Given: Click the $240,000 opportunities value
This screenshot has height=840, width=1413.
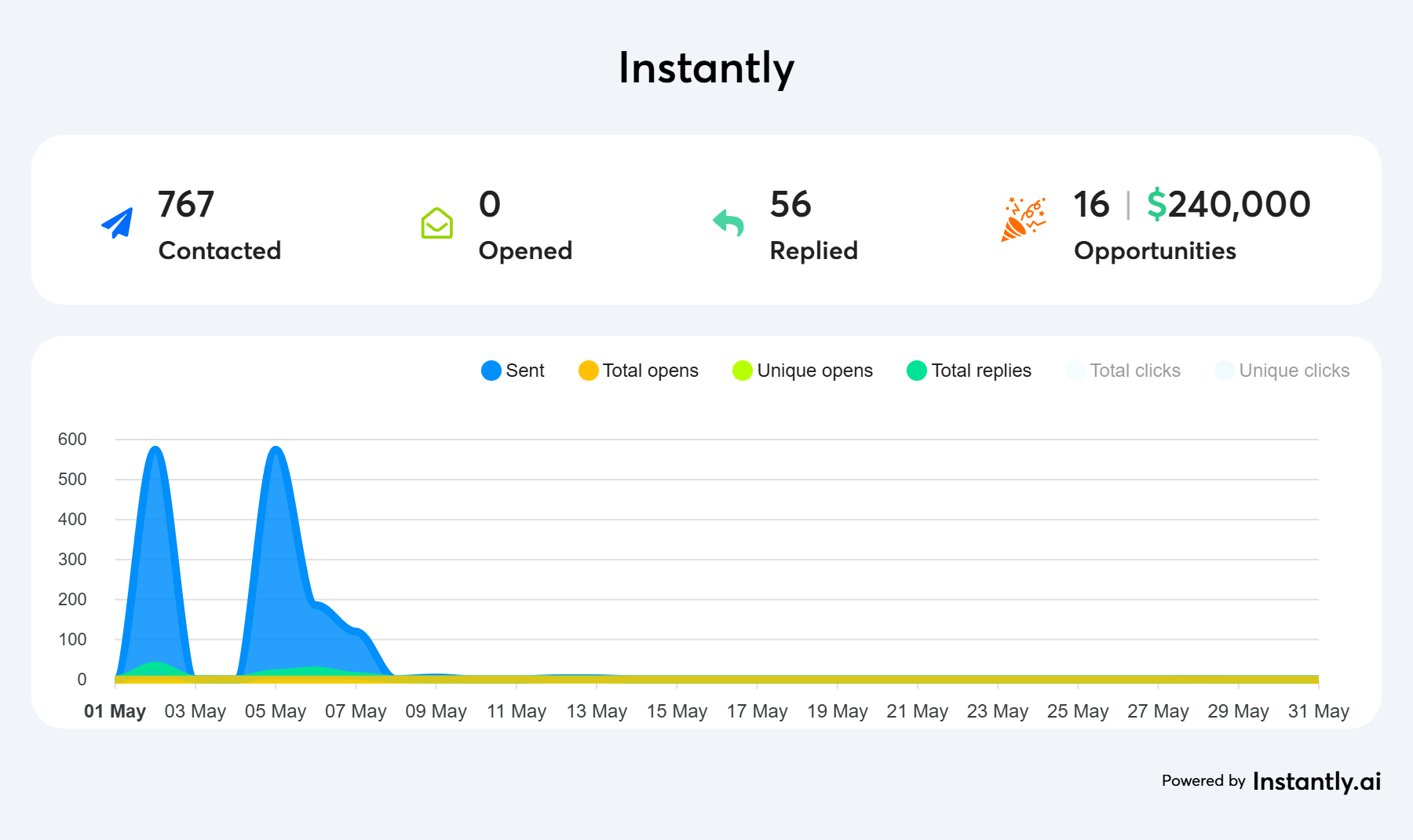Looking at the screenshot, I should pyautogui.click(x=1229, y=205).
